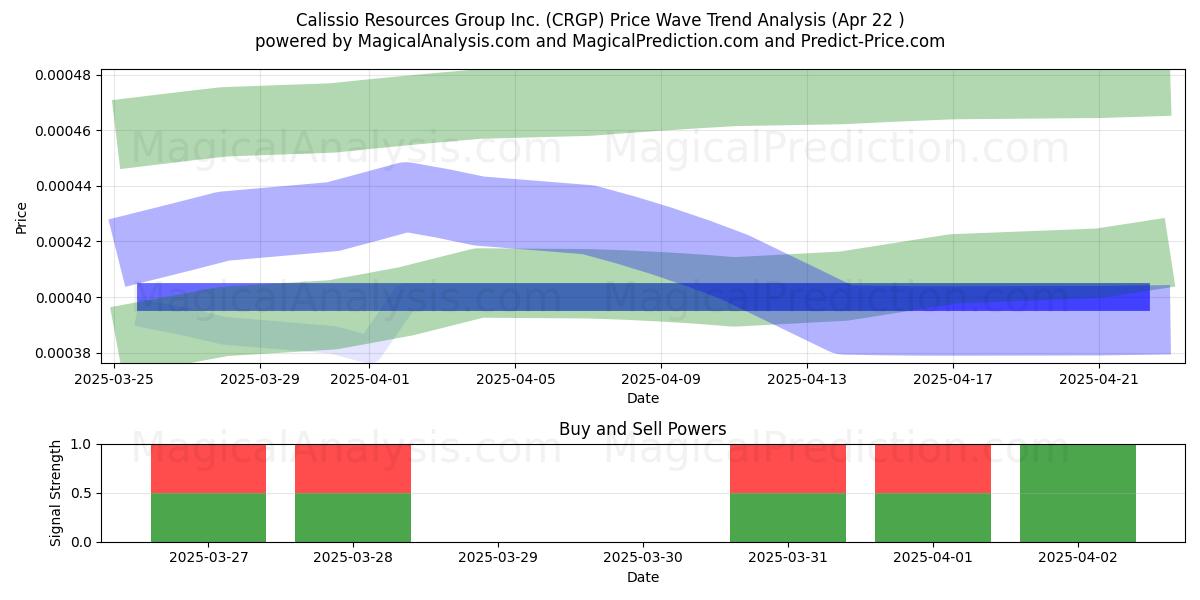Click the 2025-04-09 date tick label
This screenshot has height=600, width=1200.
click(662, 379)
